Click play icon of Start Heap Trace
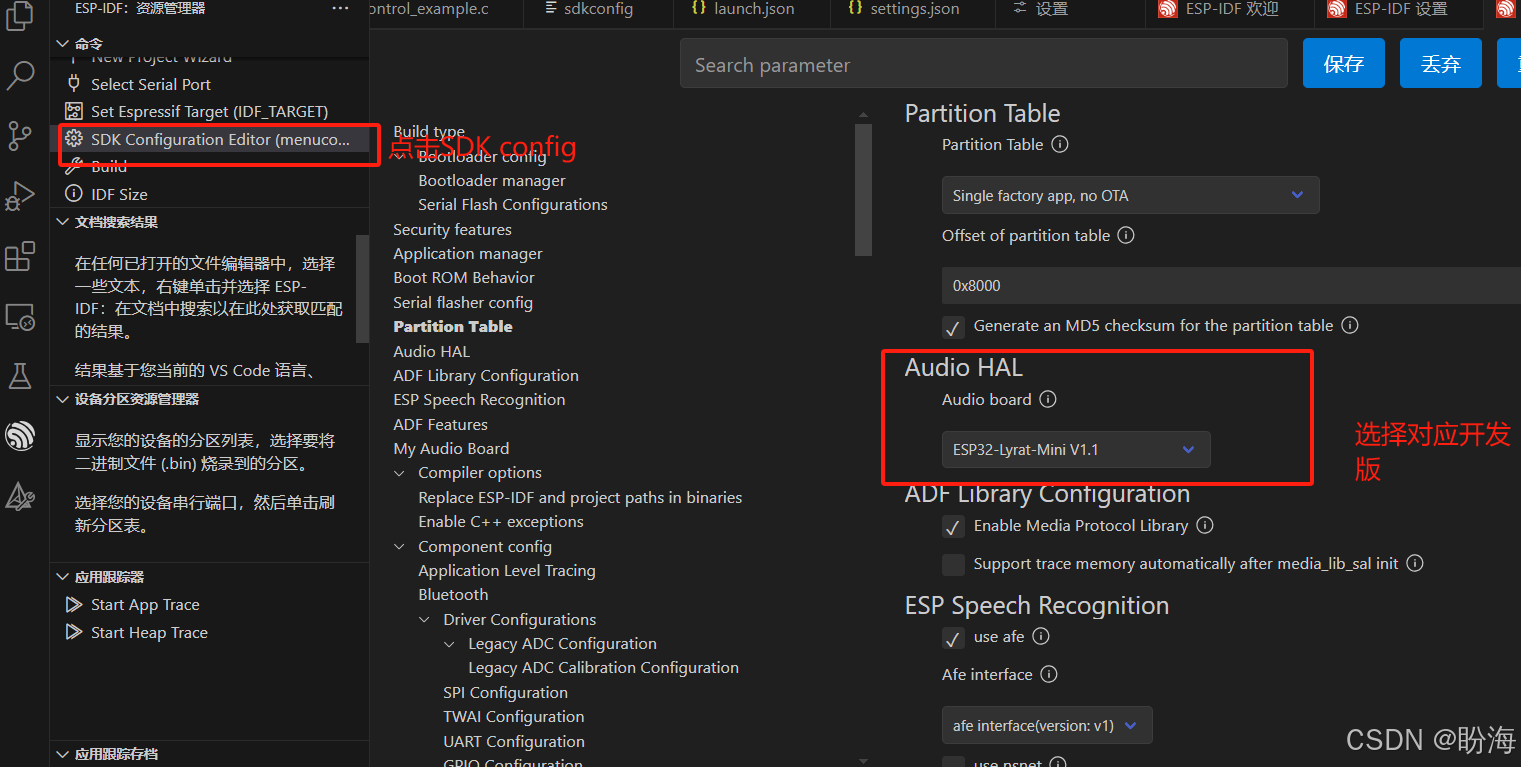Image resolution: width=1521 pixels, height=767 pixels. tap(74, 632)
